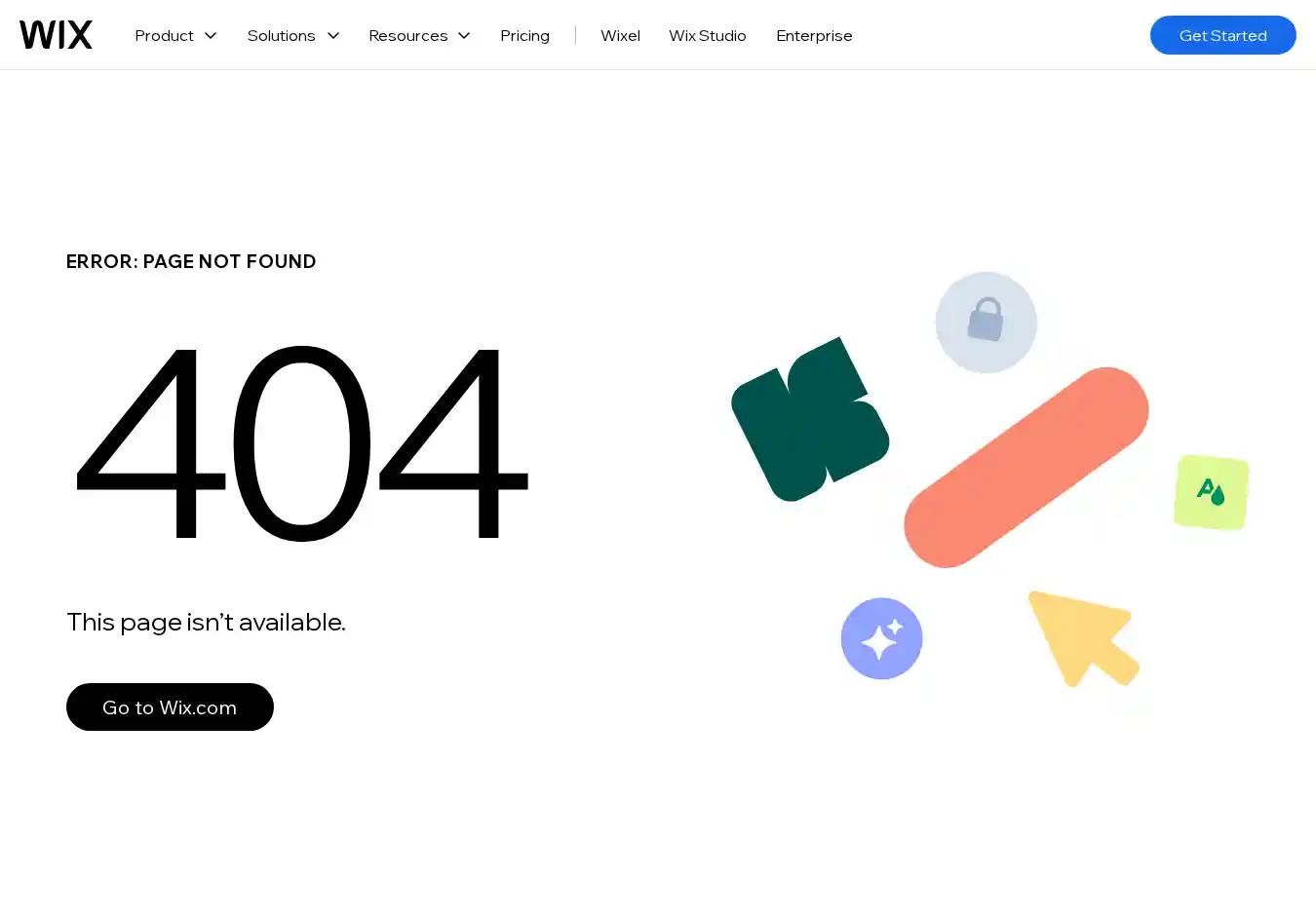Open Wix Studio link
The height and width of the screenshot is (916, 1316).
click(707, 35)
